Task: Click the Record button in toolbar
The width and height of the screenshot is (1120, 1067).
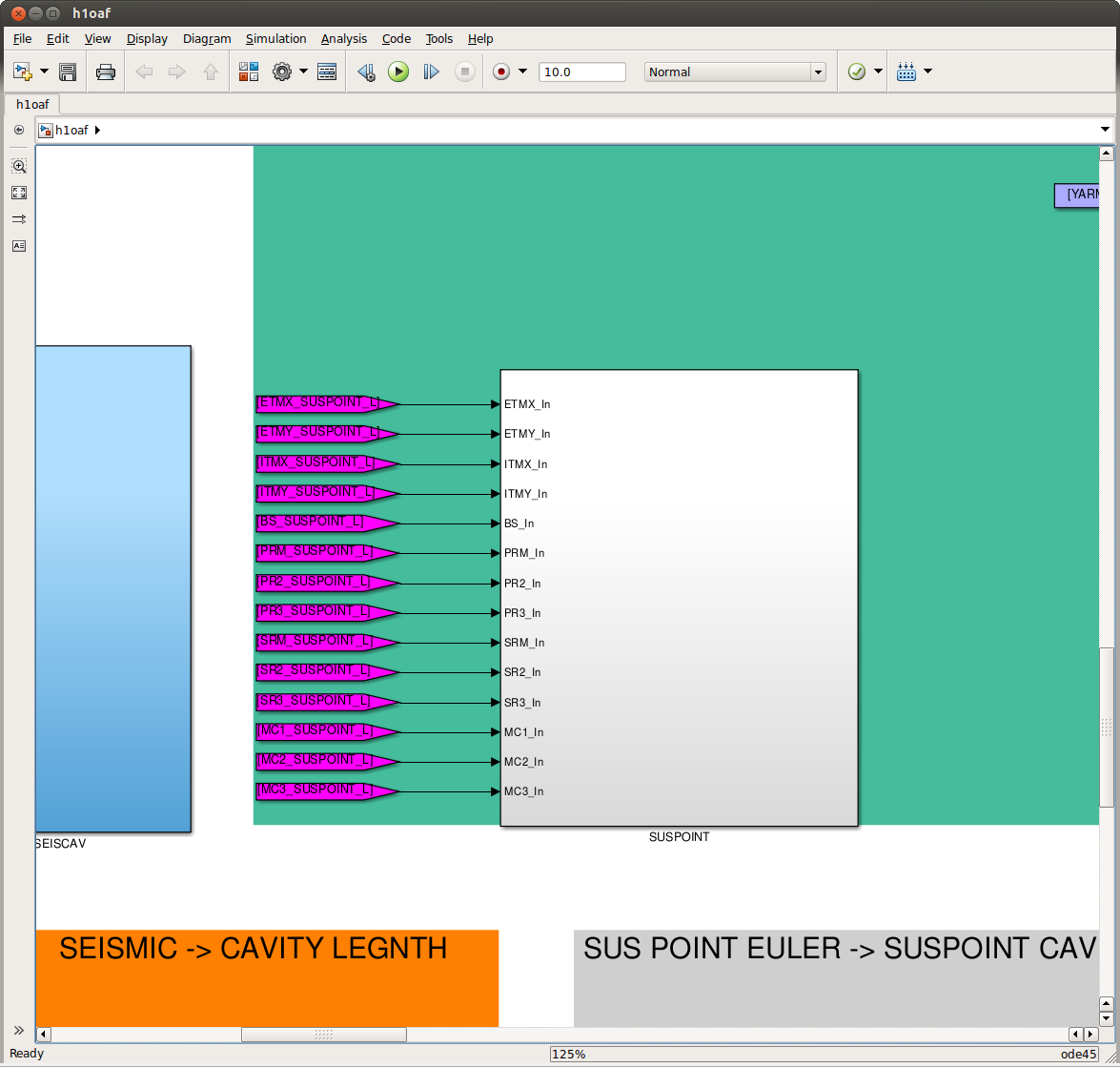Action: pyautogui.click(x=501, y=72)
